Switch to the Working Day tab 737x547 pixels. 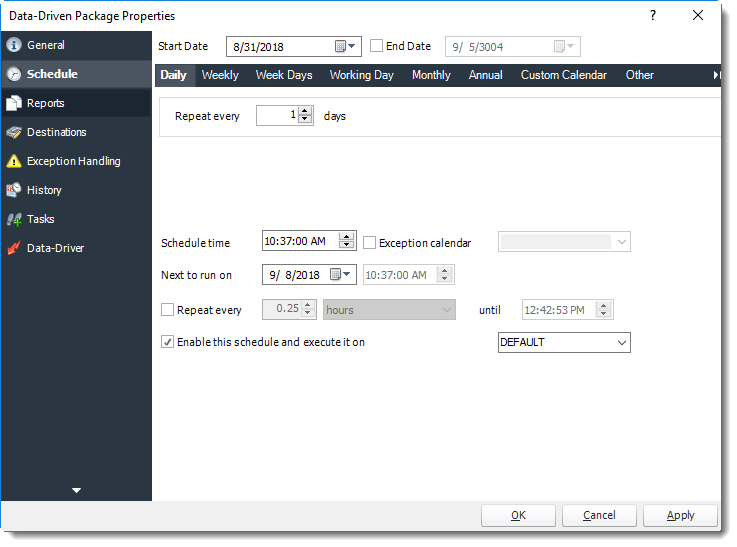tap(361, 75)
